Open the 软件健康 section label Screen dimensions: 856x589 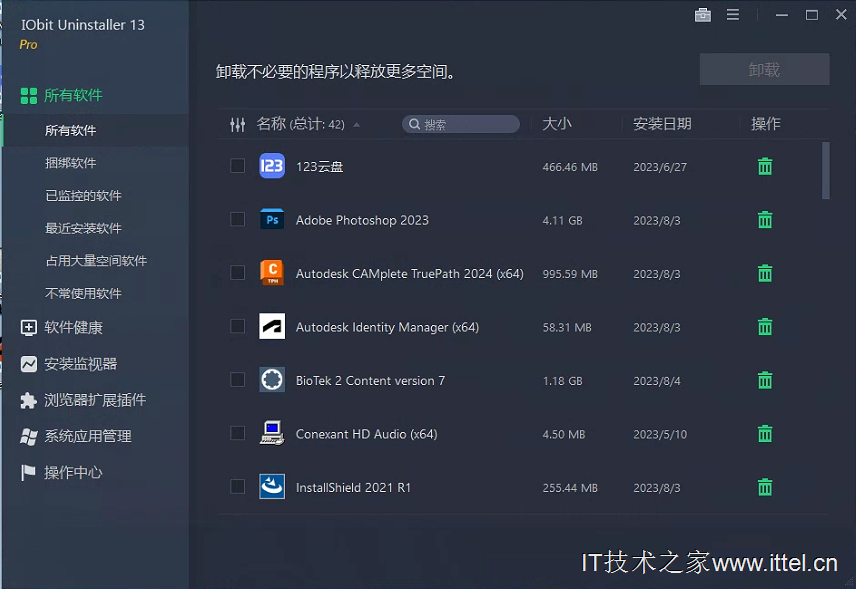click(x=73, y=328)
